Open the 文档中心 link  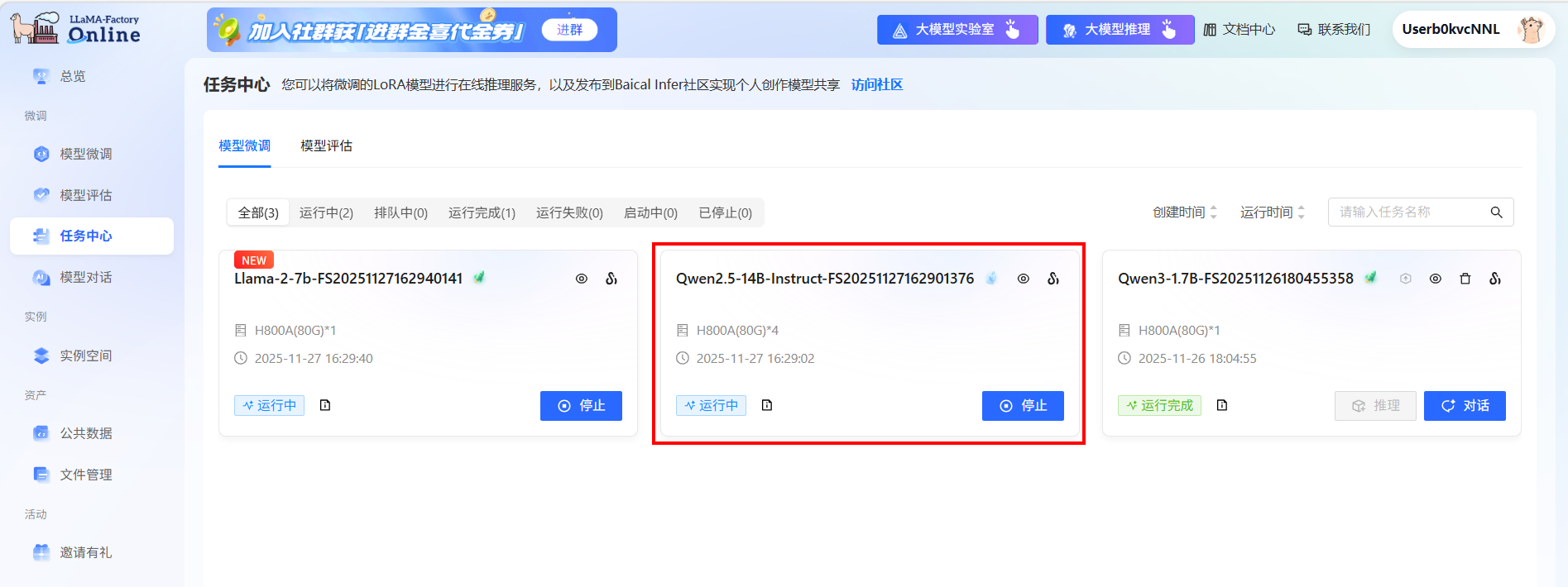pos(1239,30)
